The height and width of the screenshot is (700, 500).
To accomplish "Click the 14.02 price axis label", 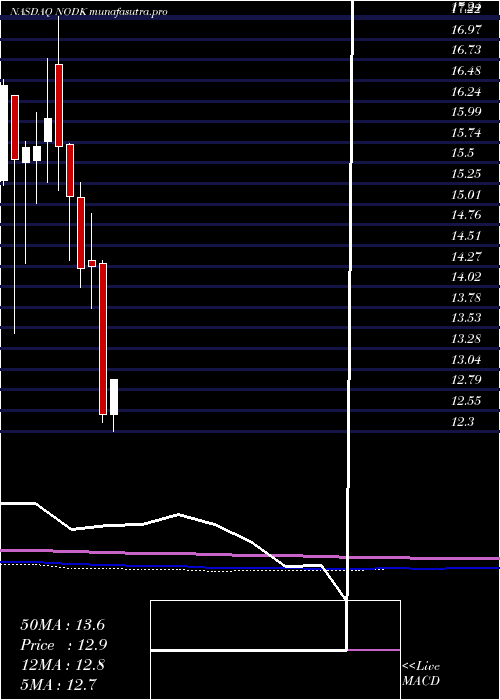I will 467,277.
